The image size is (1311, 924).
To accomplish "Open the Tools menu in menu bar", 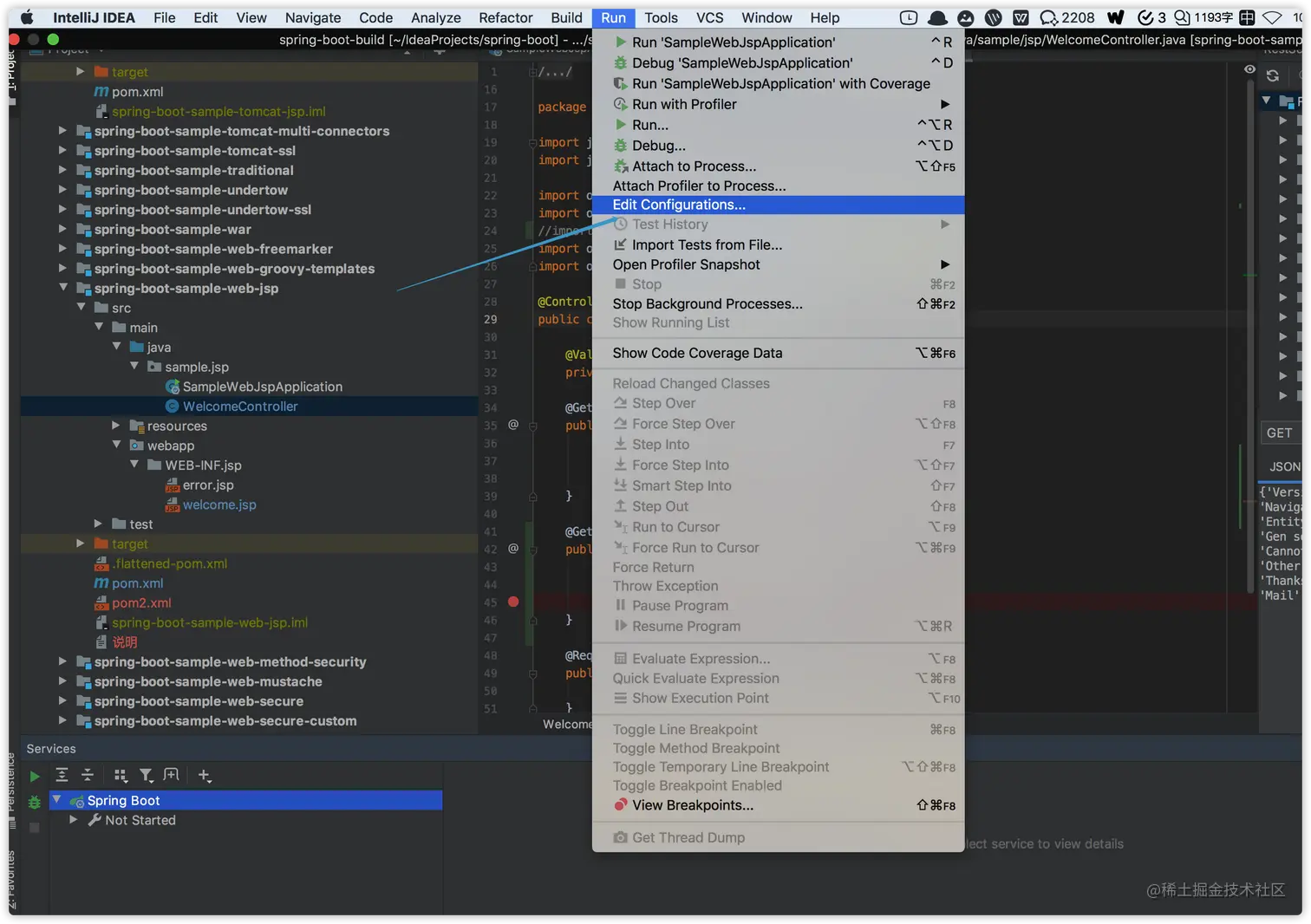I will (x=661, y=17).
